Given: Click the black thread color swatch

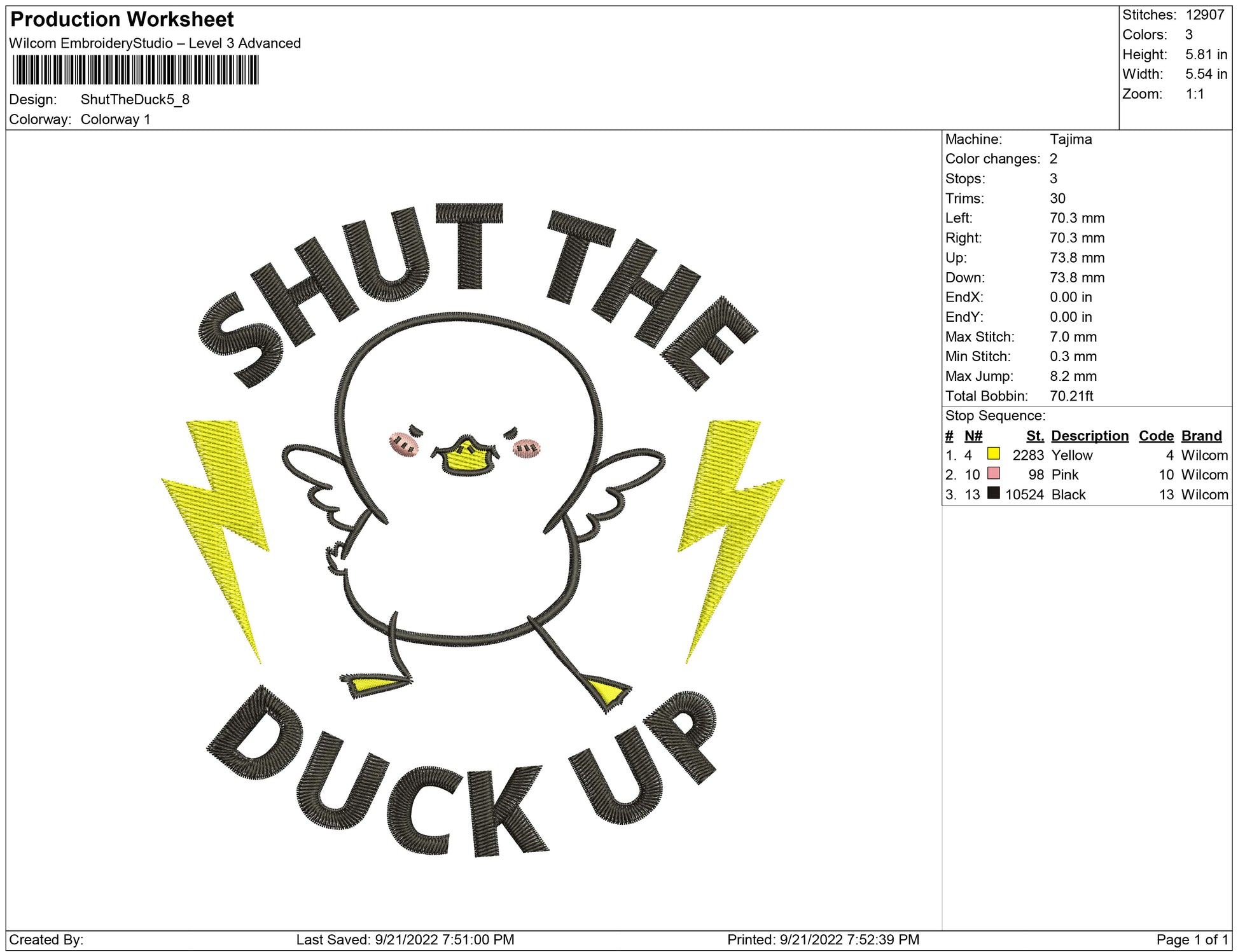Looking at the screenshot, I should pos(993,493).
